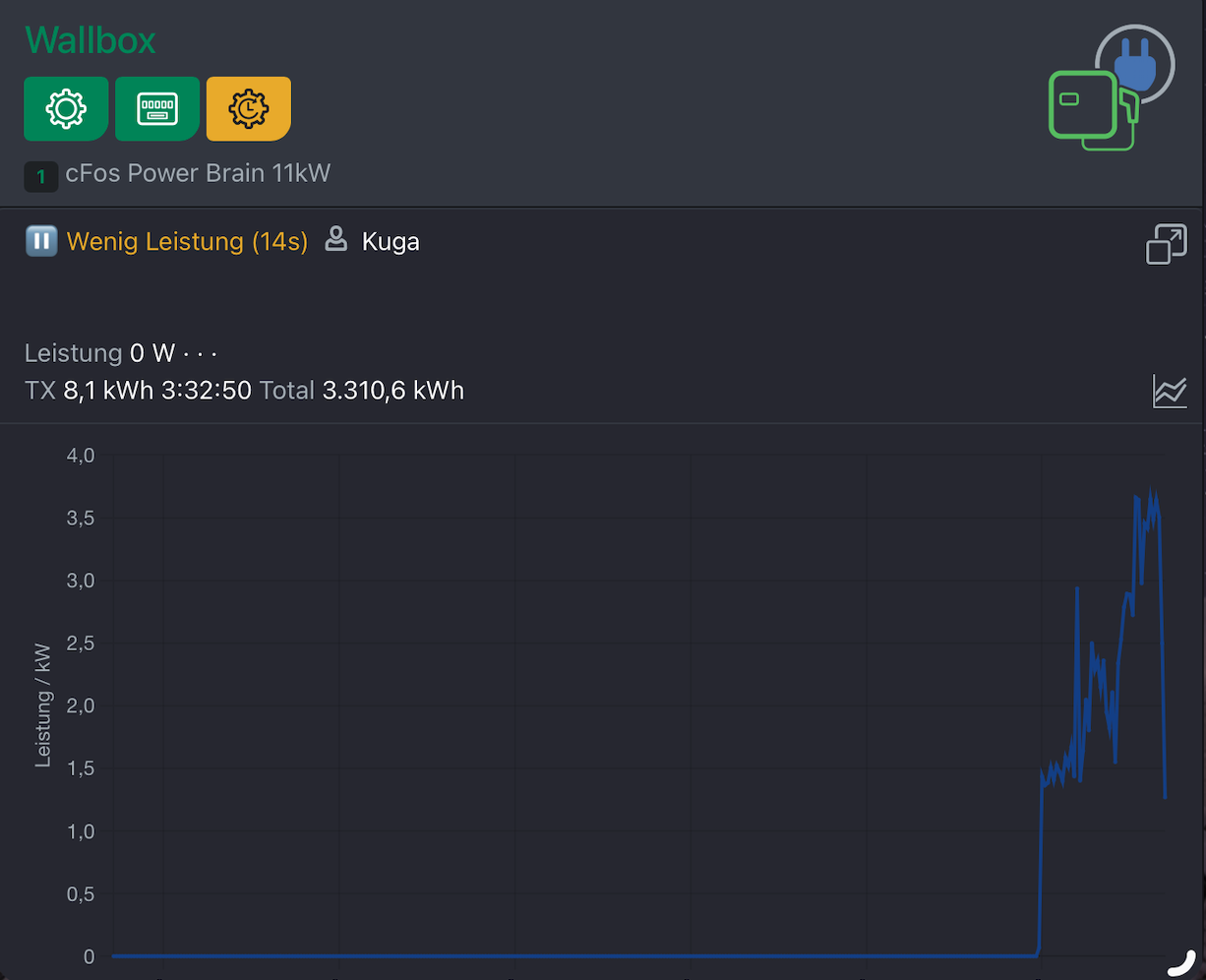Click the Leistung / kW axis title

42,705
